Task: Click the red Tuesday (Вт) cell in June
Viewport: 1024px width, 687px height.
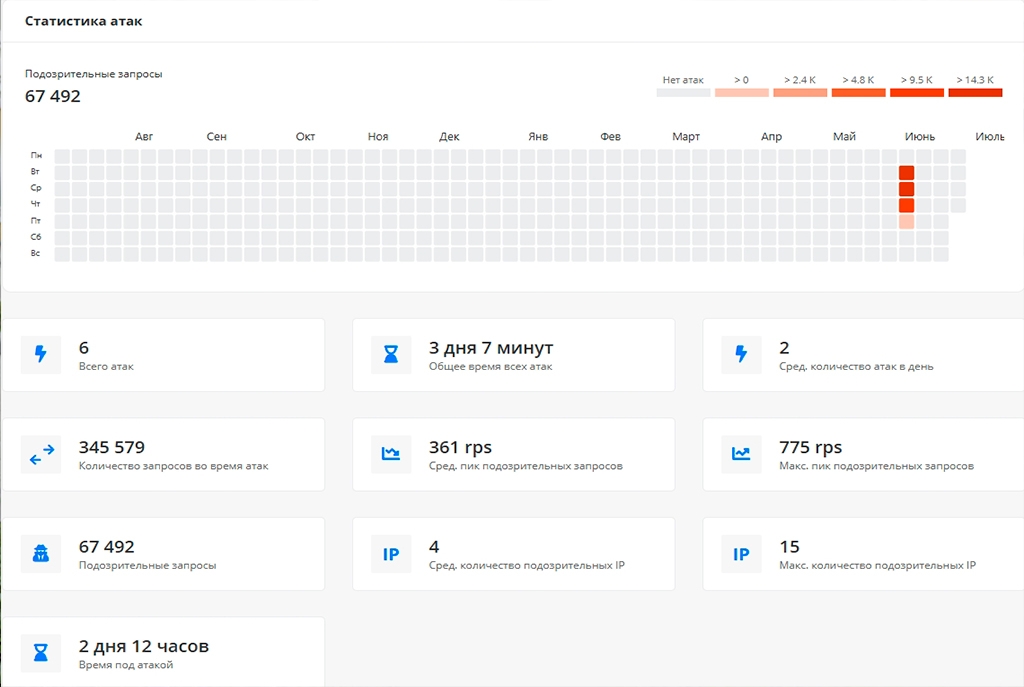Action: (x=906, y=172)
